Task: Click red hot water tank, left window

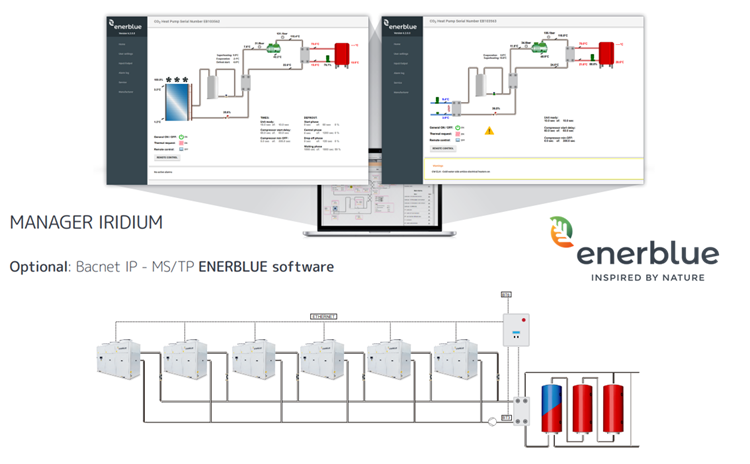Action: (342, 54)
